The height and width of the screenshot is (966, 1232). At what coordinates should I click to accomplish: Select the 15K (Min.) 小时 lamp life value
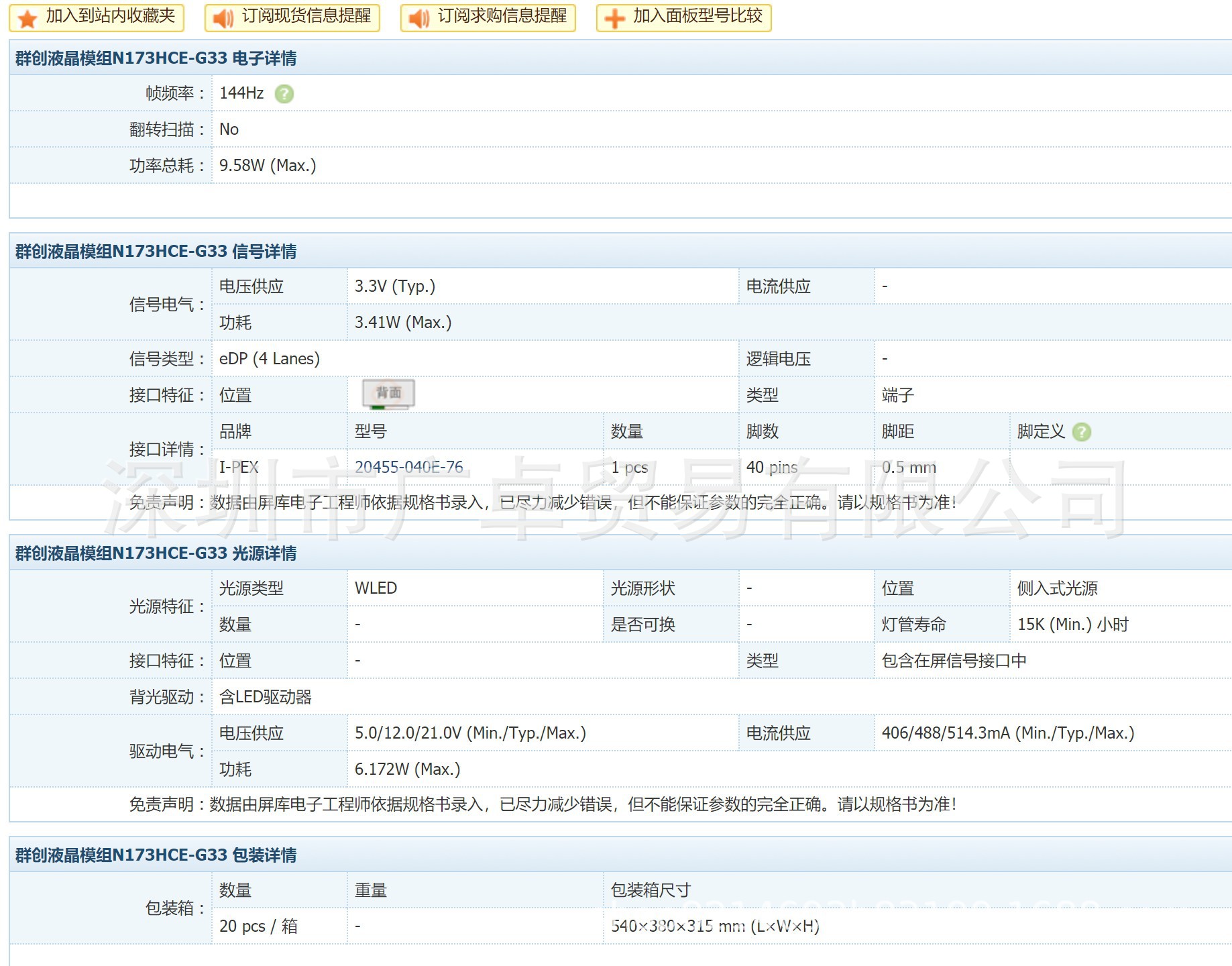click(1072, 625)
